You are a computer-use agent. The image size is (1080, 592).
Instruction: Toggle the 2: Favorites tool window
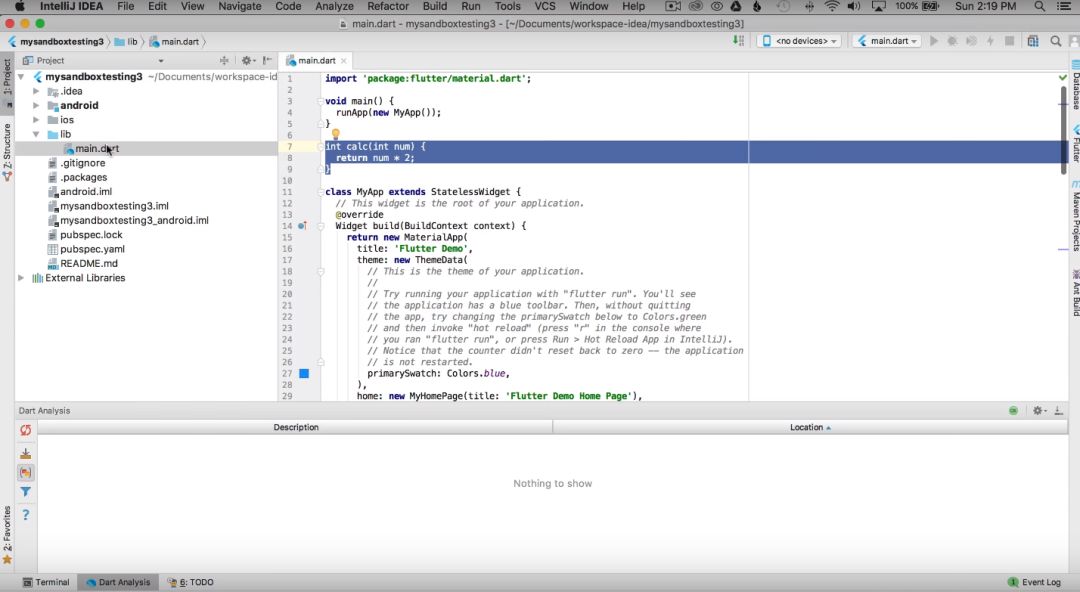coord(7,535)
